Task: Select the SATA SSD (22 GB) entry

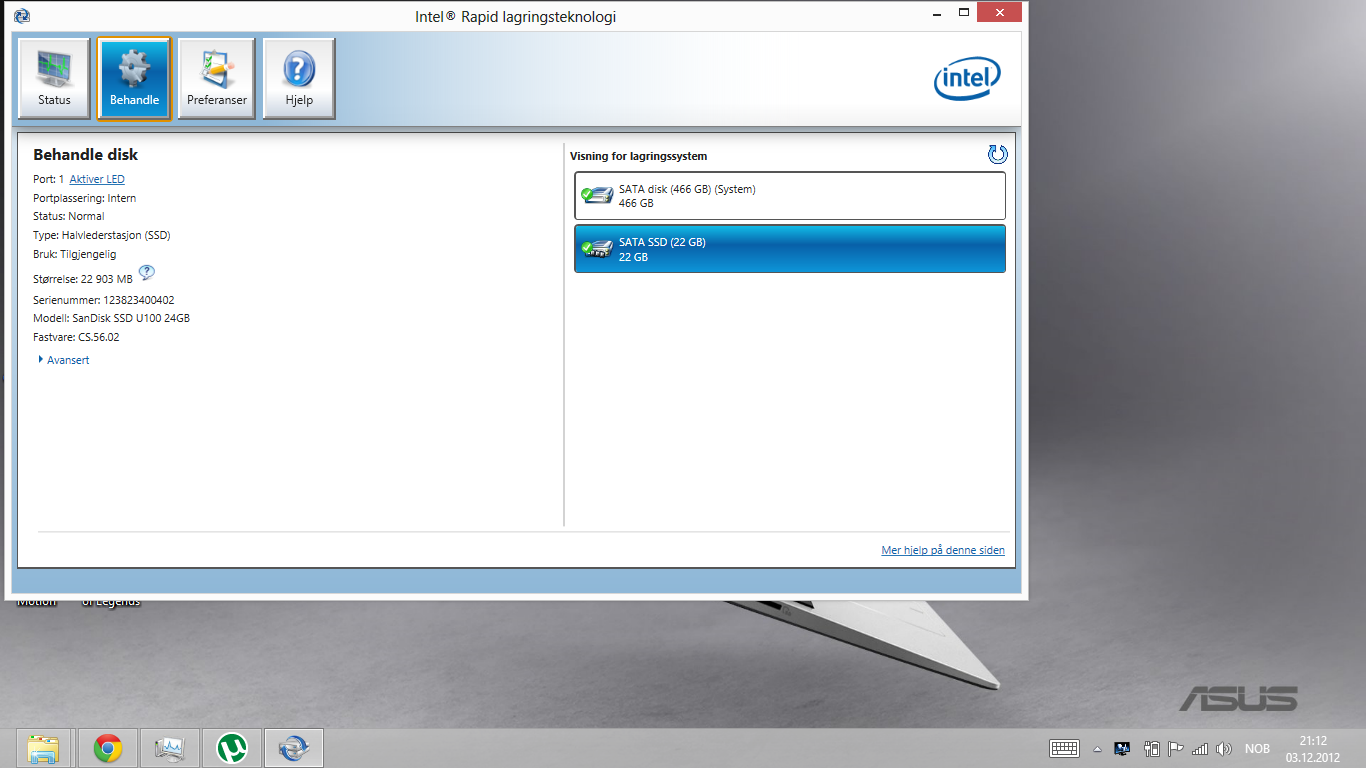Action: click(x=790, y=249)
